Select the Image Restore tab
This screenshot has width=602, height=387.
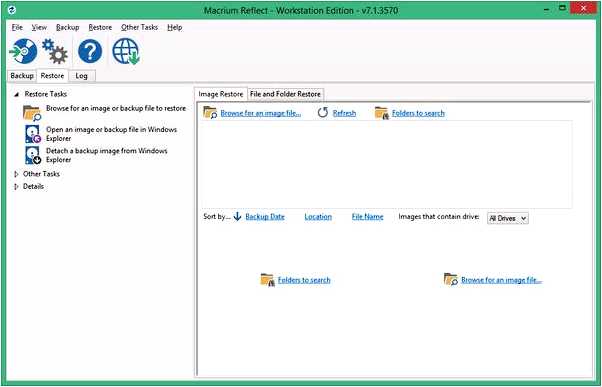point(221,94)
